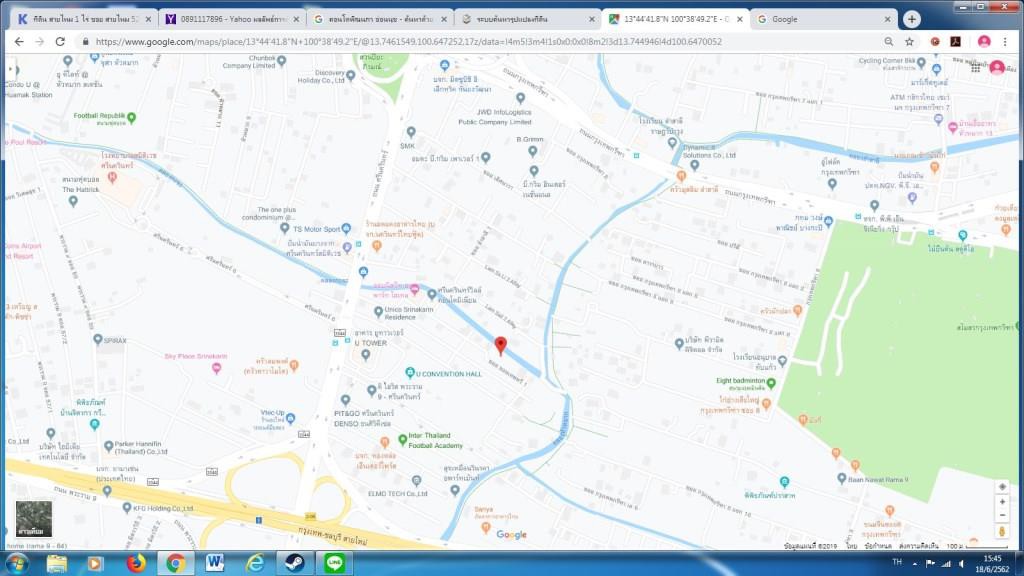
Task: Select the Parker Hannifin place pin
Action: (x=109, y=447)
